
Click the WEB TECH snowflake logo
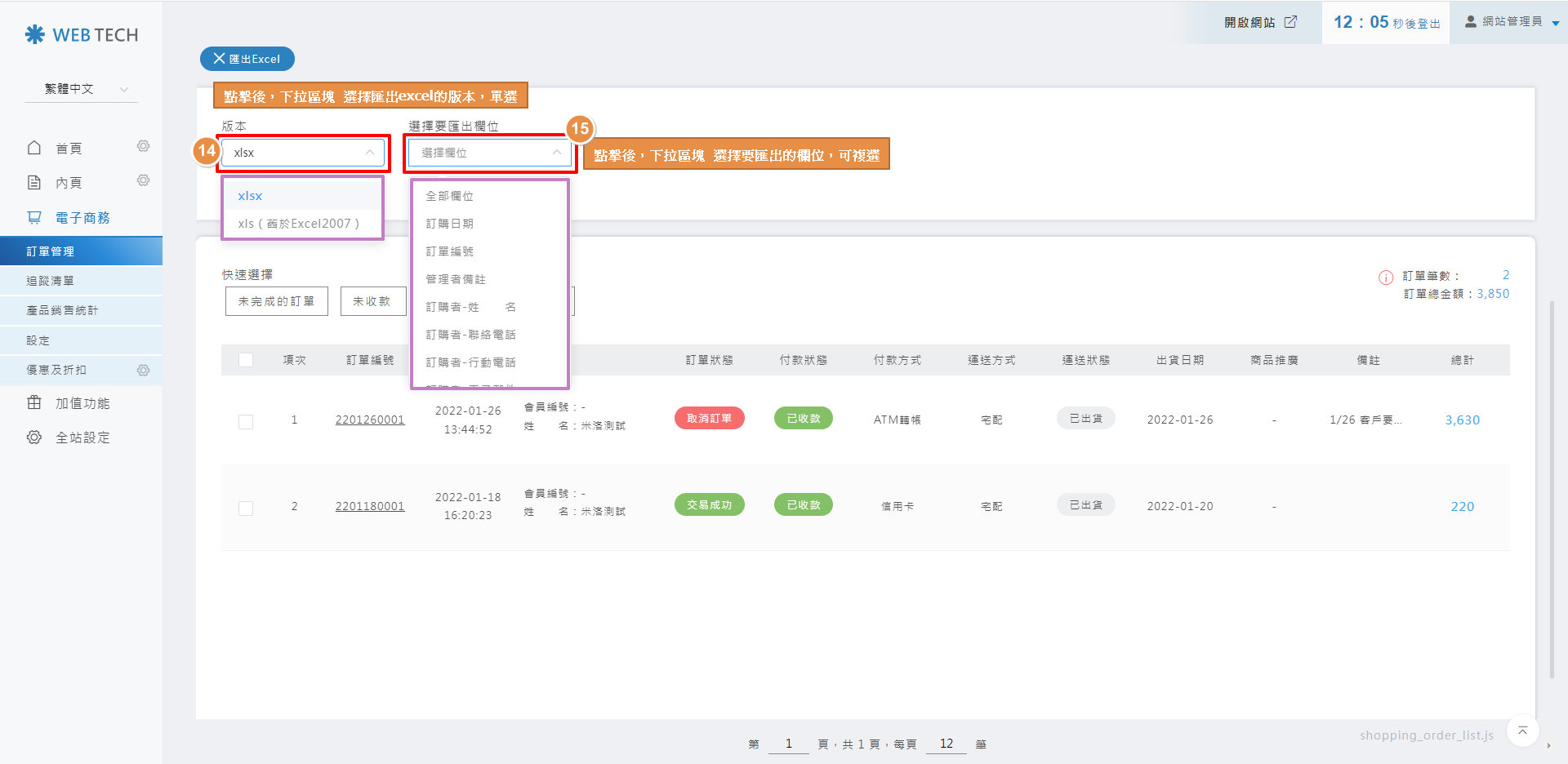point(35,34)
